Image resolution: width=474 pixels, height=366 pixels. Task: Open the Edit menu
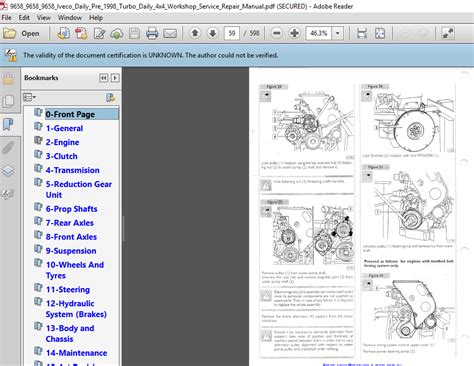tap(24, 18)
